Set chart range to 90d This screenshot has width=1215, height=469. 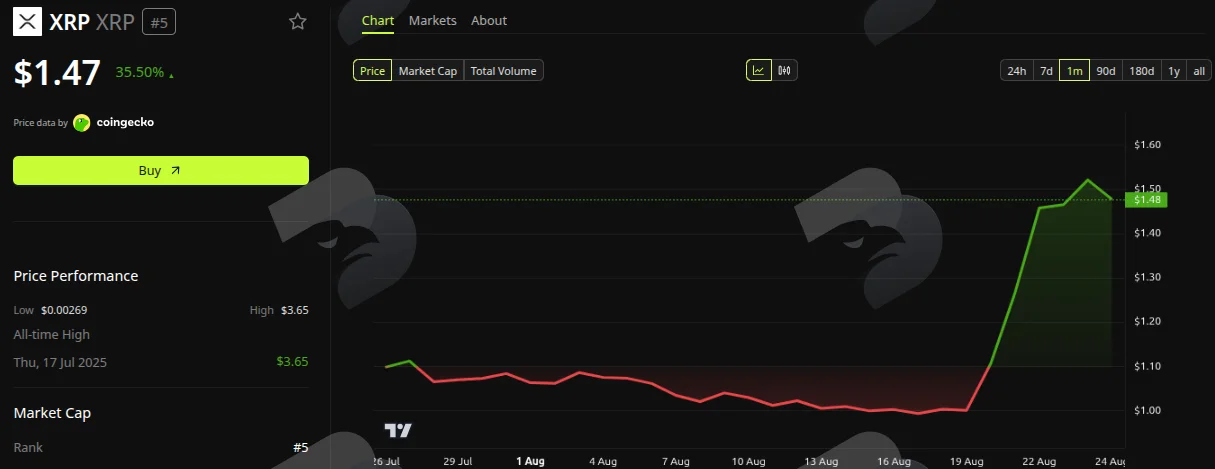(x=1106, y=71)
